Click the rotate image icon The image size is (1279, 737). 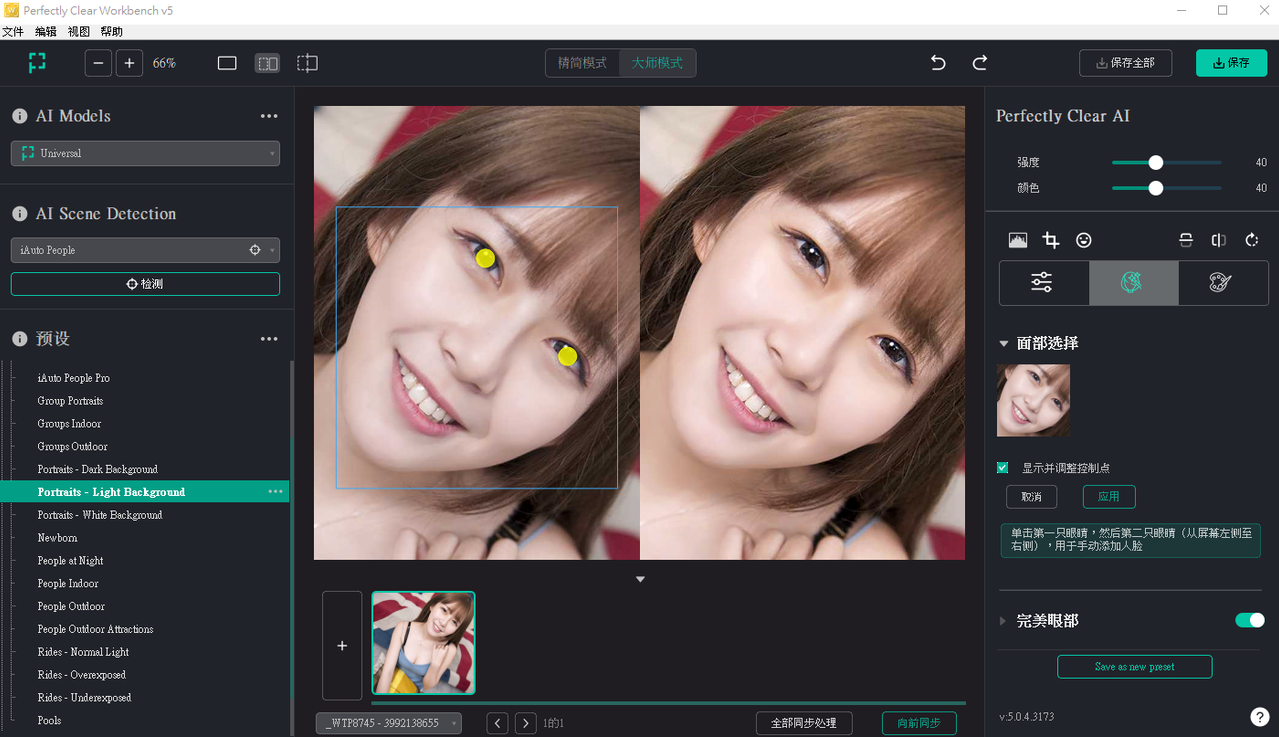click(1251, 240)
